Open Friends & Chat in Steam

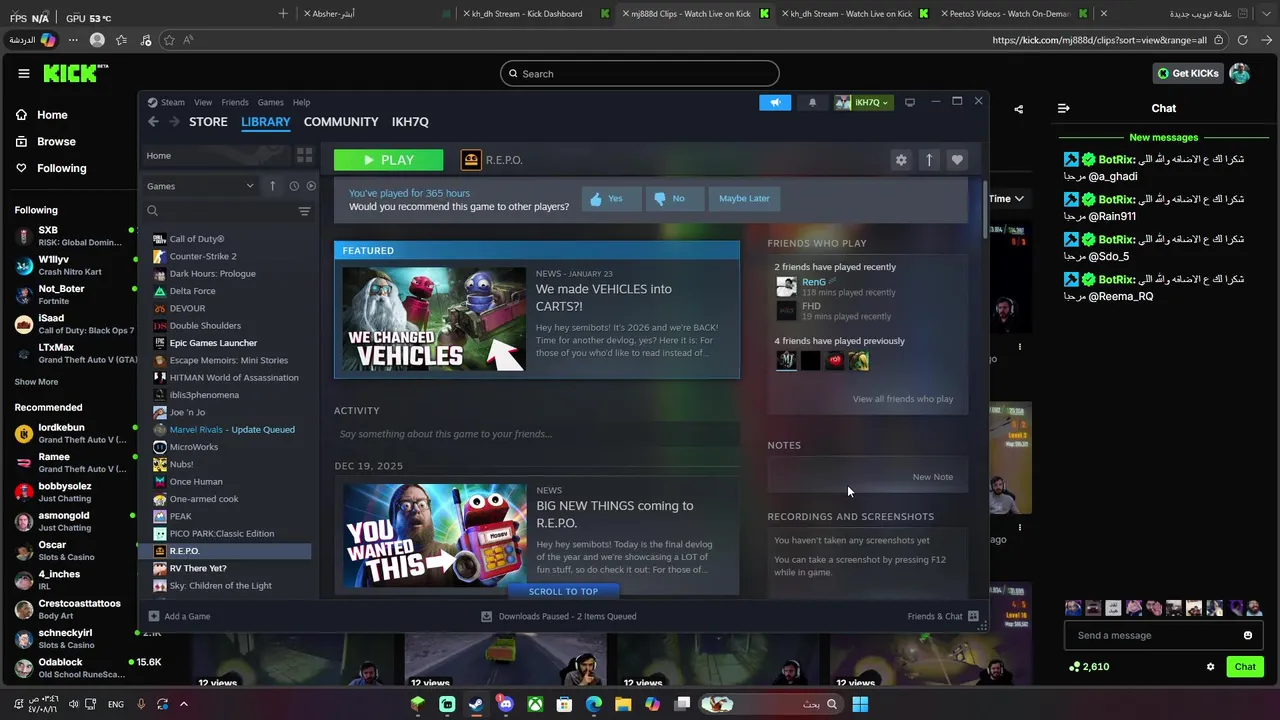[942, 616]
